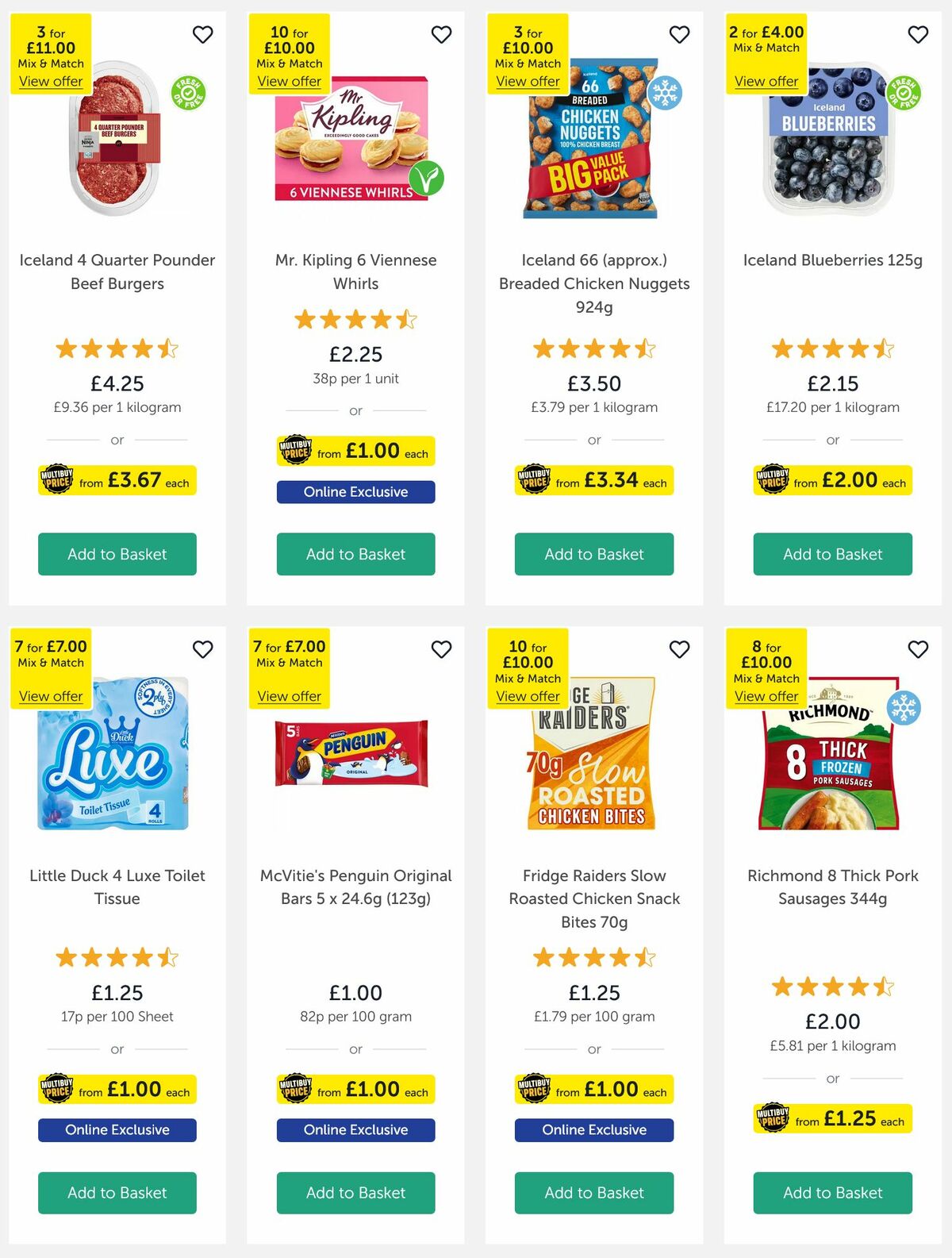The height and width of the screenshot is (1258, 952).
Task: Open the 7 for £7.00 offer on Penguin Bars
Action: point(289,696)
